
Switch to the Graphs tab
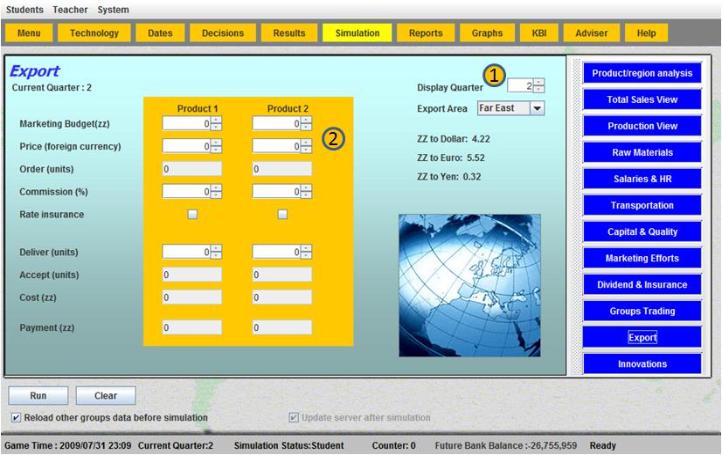click(x=487, y=34)
